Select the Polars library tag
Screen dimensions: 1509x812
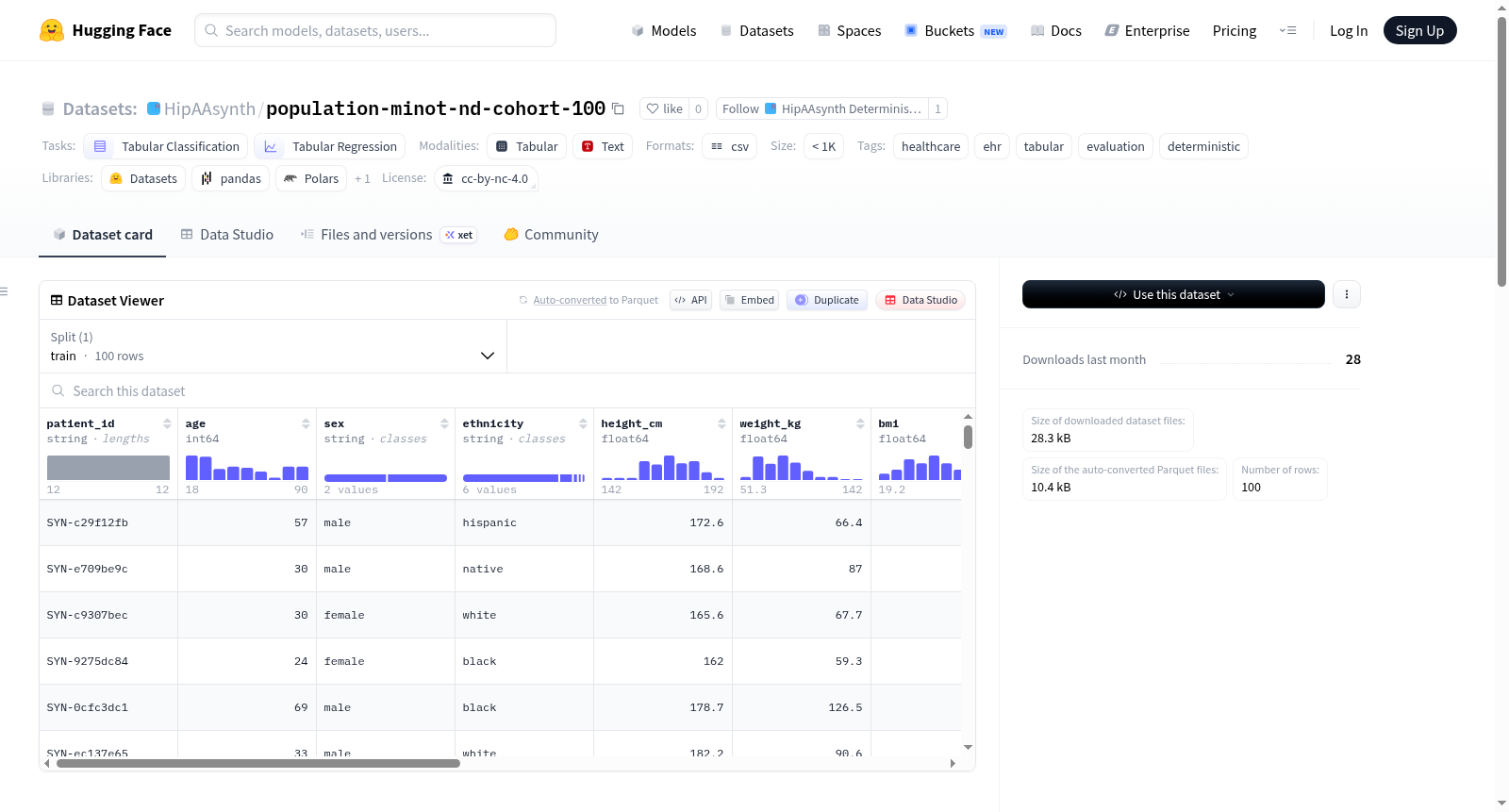point(311,178)
